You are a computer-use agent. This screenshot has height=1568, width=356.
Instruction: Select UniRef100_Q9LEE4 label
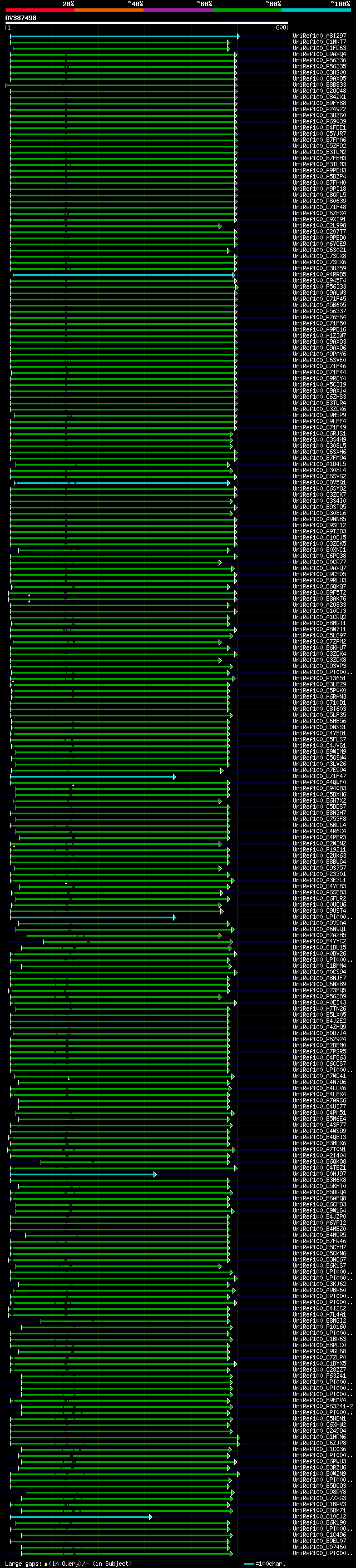pos(319,422)
